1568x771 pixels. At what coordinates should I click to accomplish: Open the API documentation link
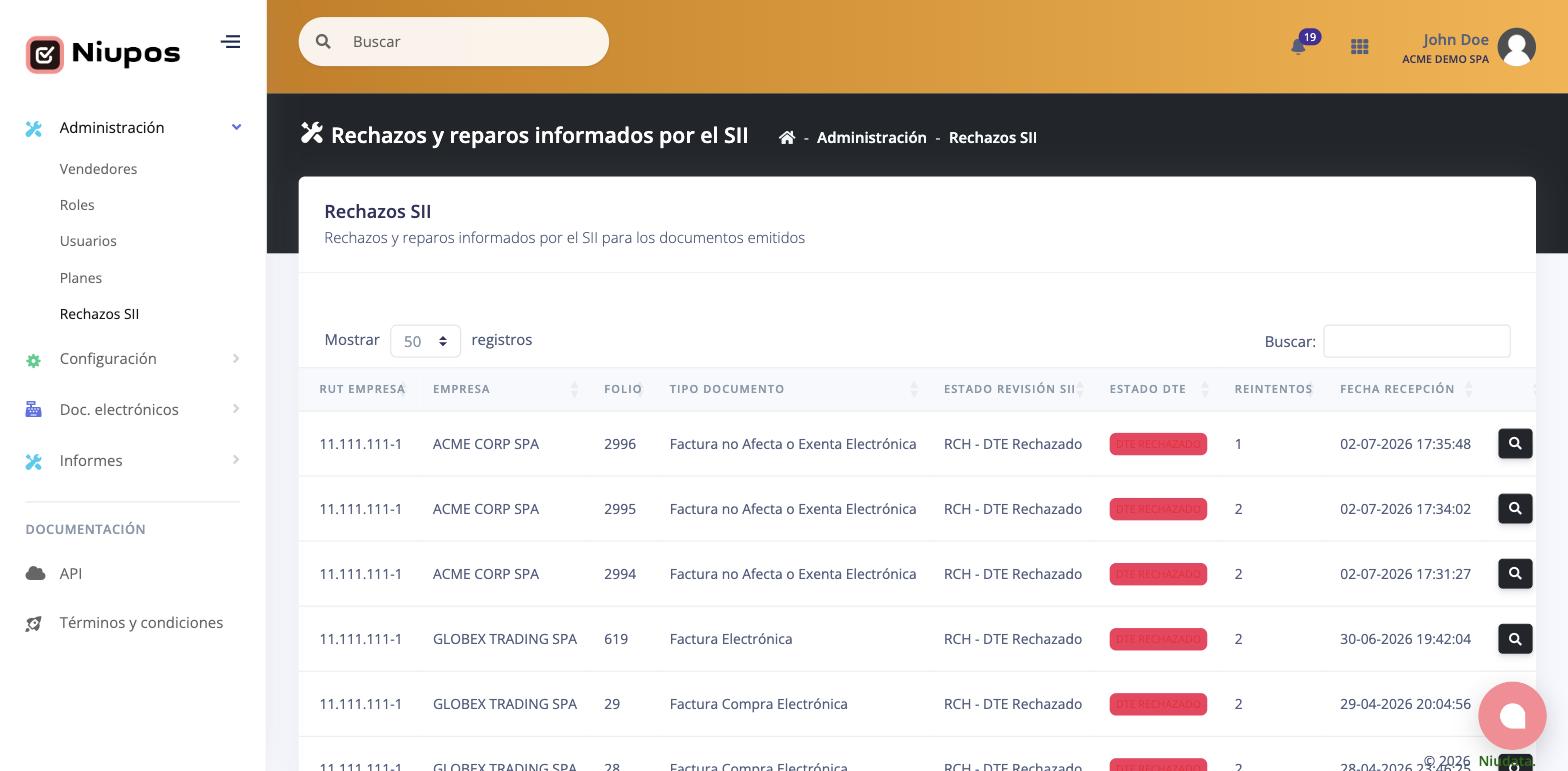coord(71,573)
